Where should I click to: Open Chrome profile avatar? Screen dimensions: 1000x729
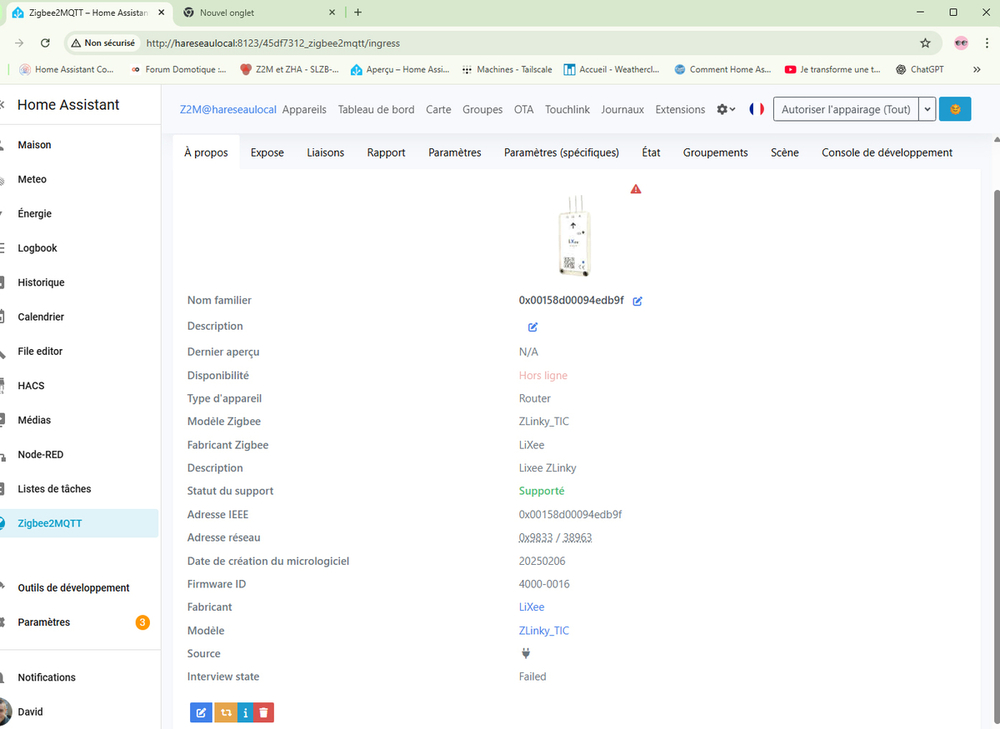961,43
